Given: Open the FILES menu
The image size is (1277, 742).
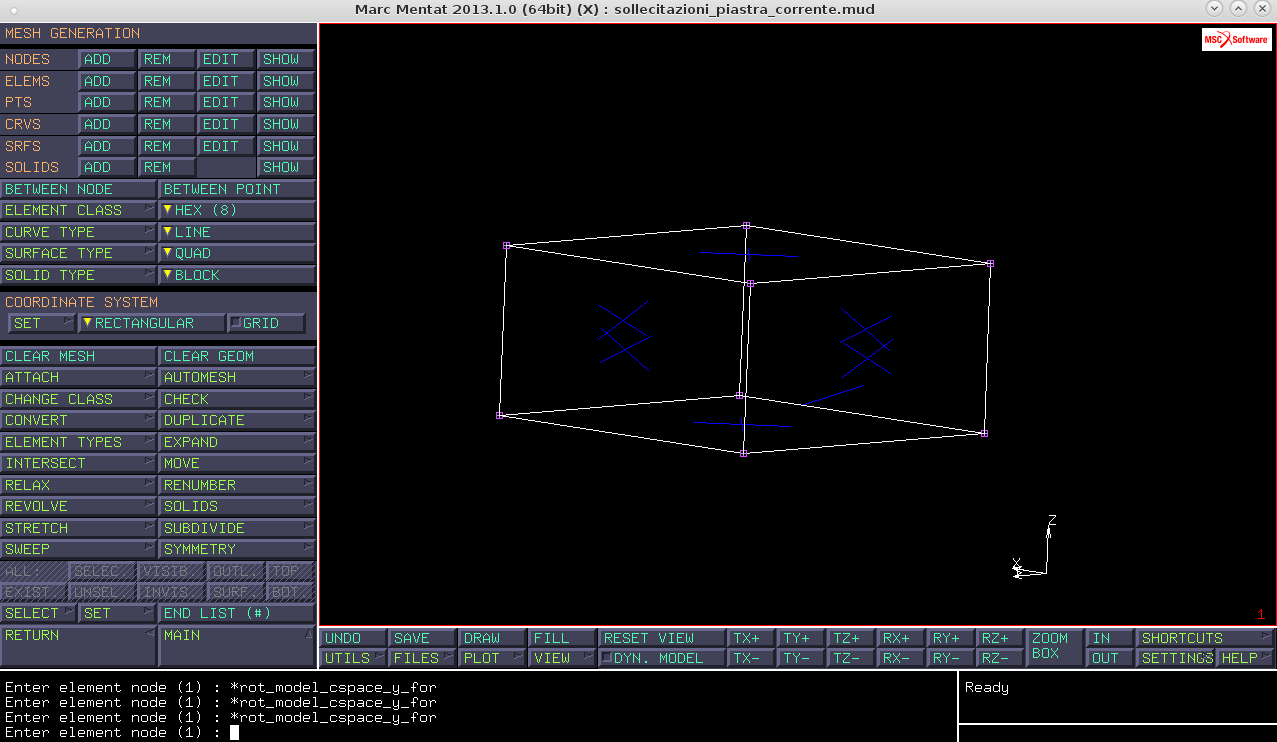Looking at the screenshot, I should pyautogui.click(x=422, y=658).
